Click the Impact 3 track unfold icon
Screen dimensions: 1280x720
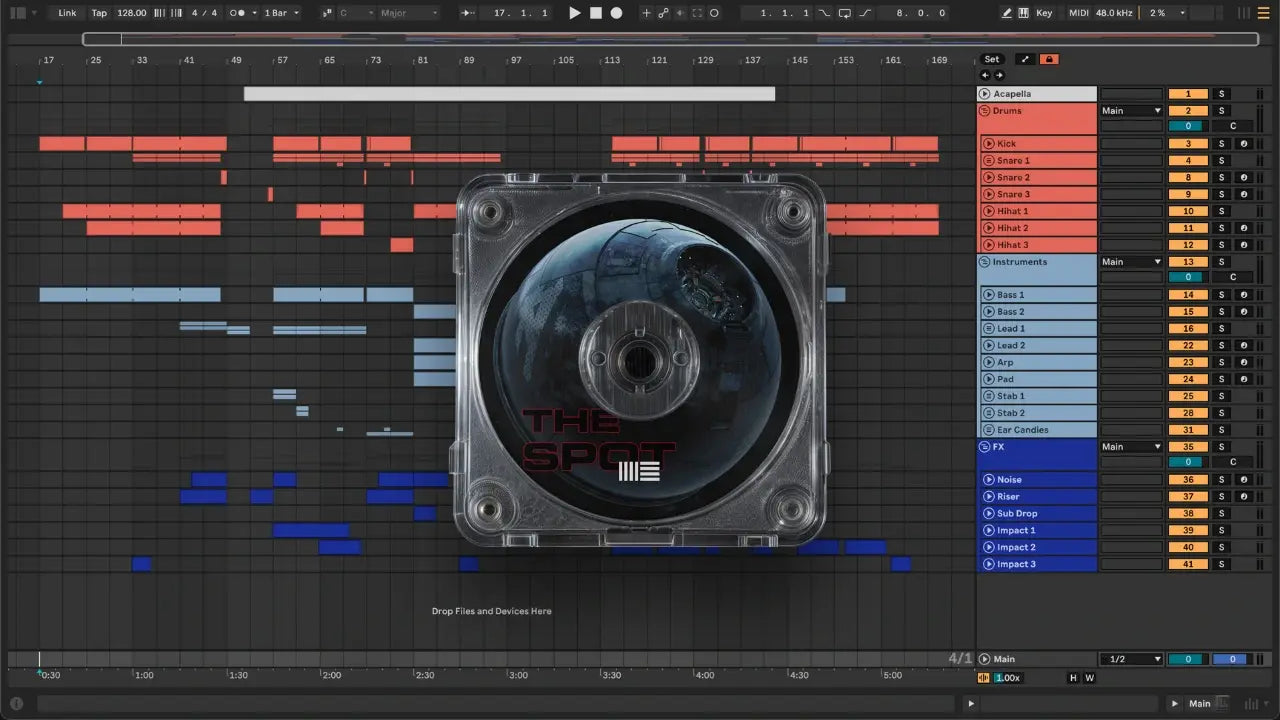[988, 564]
